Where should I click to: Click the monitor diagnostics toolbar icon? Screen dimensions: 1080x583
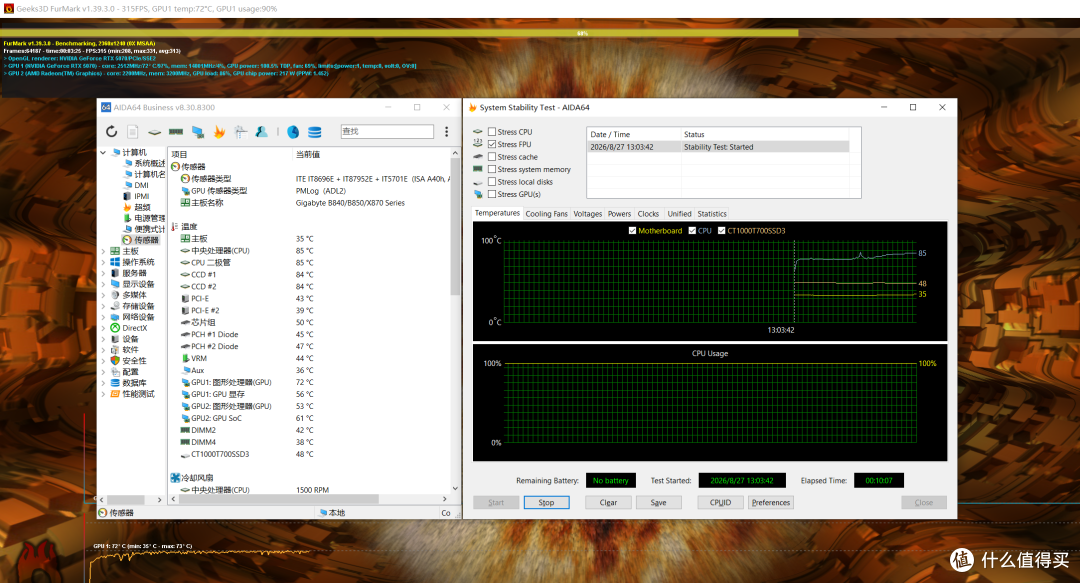(198, 132)
